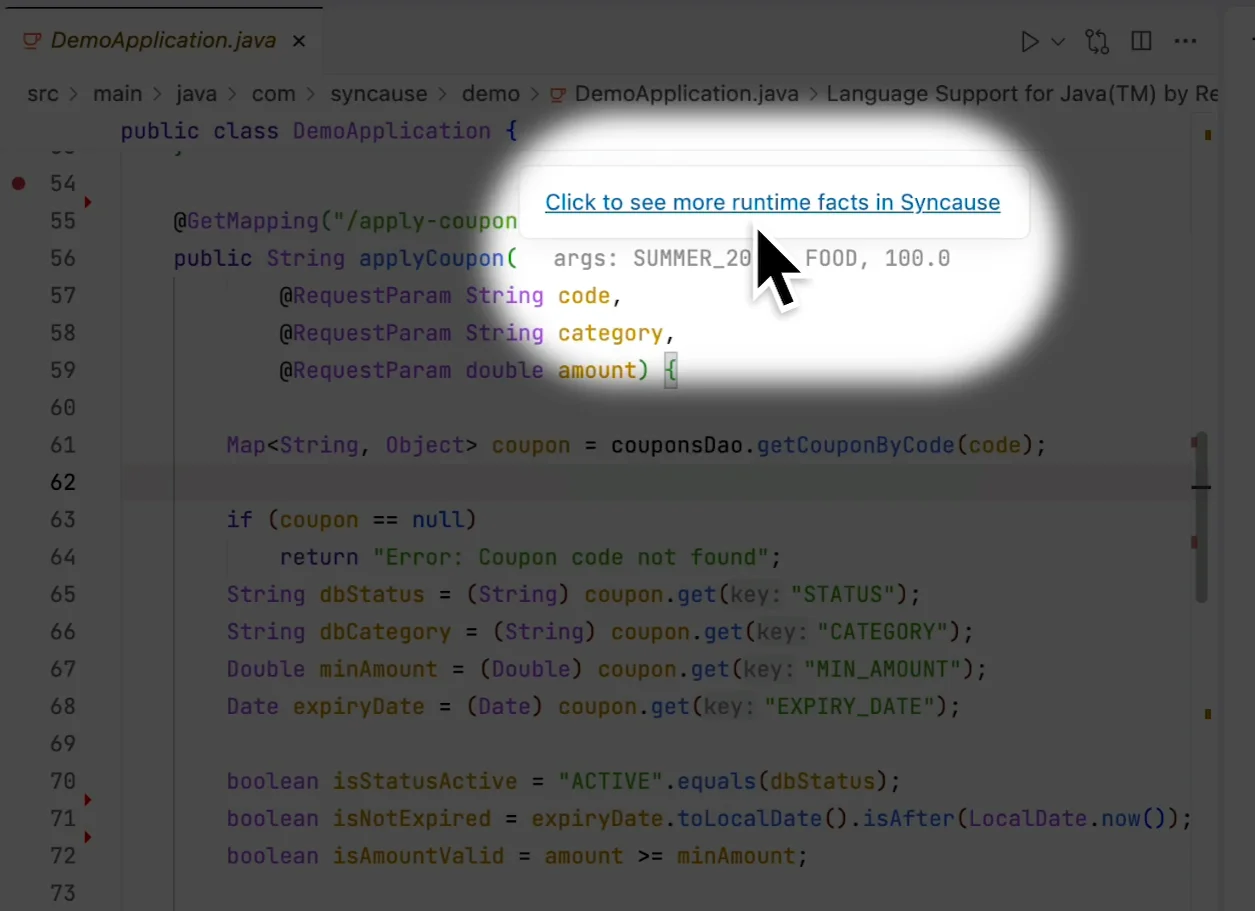Click the 'main' breadcrumb folder
Viewport: 1255px width, 911px height.
(118, 94)
